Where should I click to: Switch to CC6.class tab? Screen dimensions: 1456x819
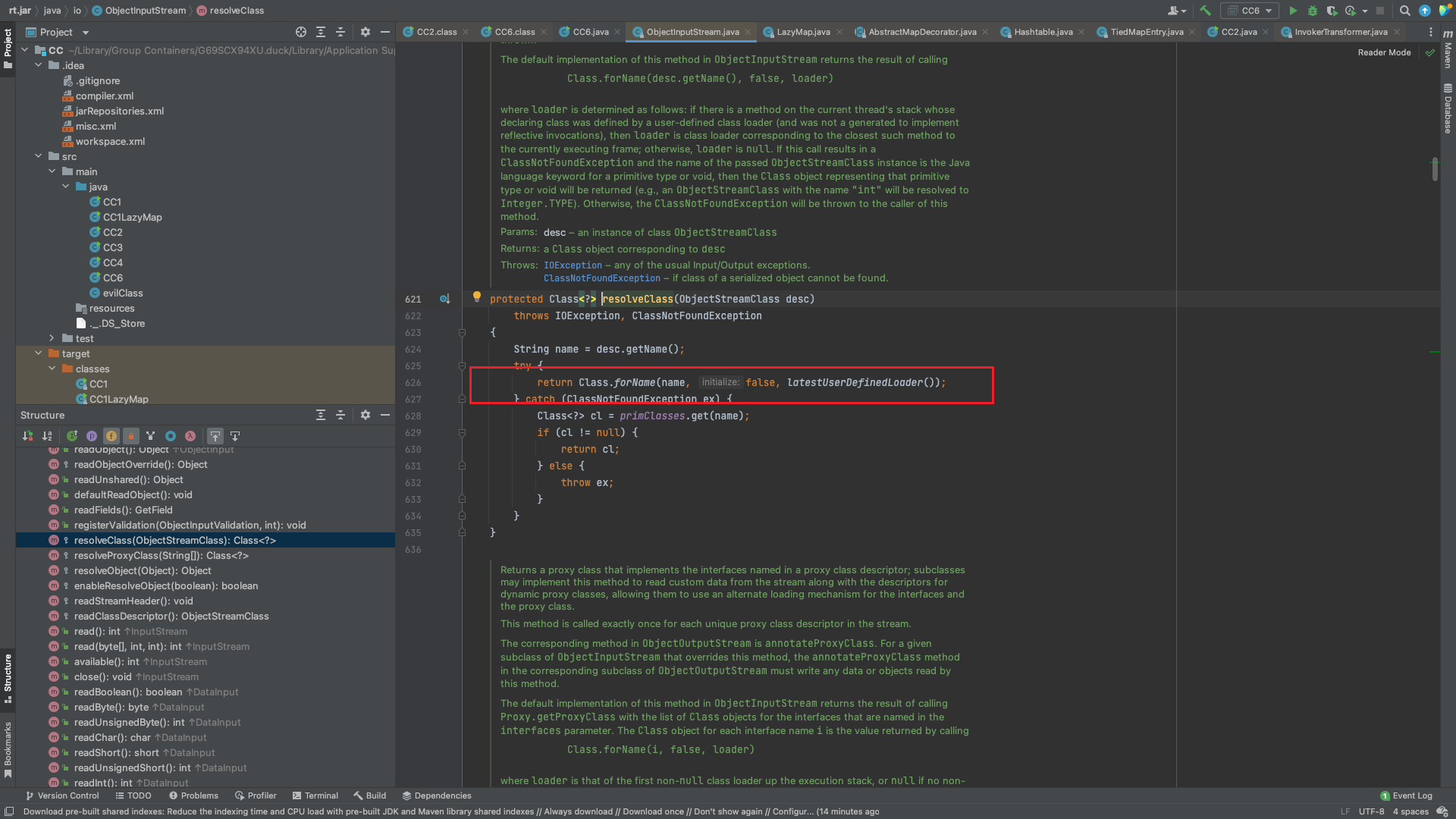pyautogui.click(x=515, y=32)
